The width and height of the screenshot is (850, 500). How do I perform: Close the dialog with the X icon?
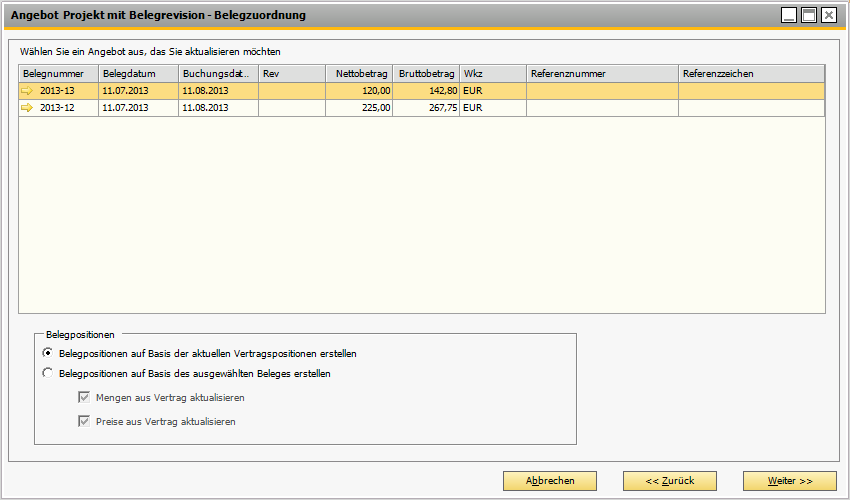tap(828, 15)
